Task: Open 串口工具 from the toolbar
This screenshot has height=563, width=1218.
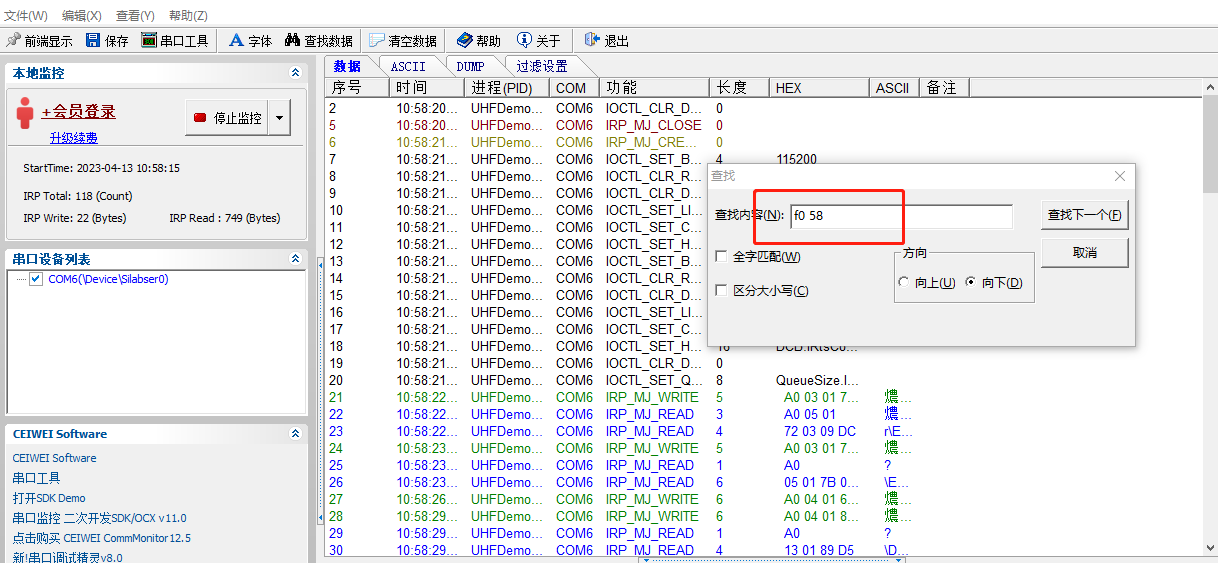Action: [175, 41]
